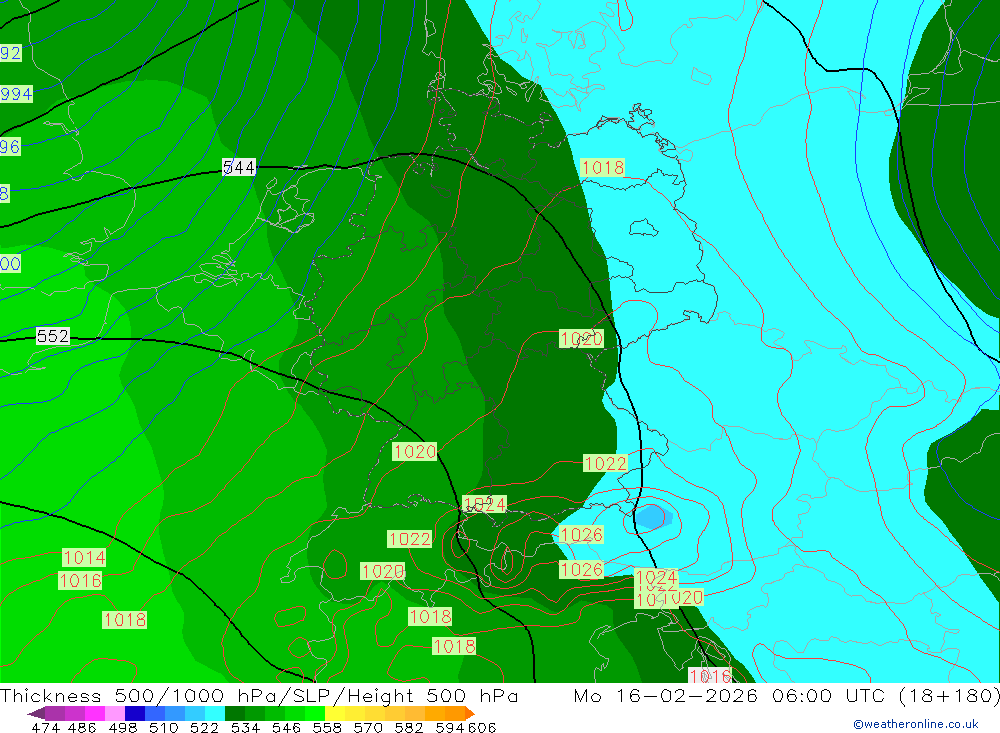The width and height of the screenshot is (1000, 733).
Task: Pick the dark blue legend swatch
Action: coord(135,713)
